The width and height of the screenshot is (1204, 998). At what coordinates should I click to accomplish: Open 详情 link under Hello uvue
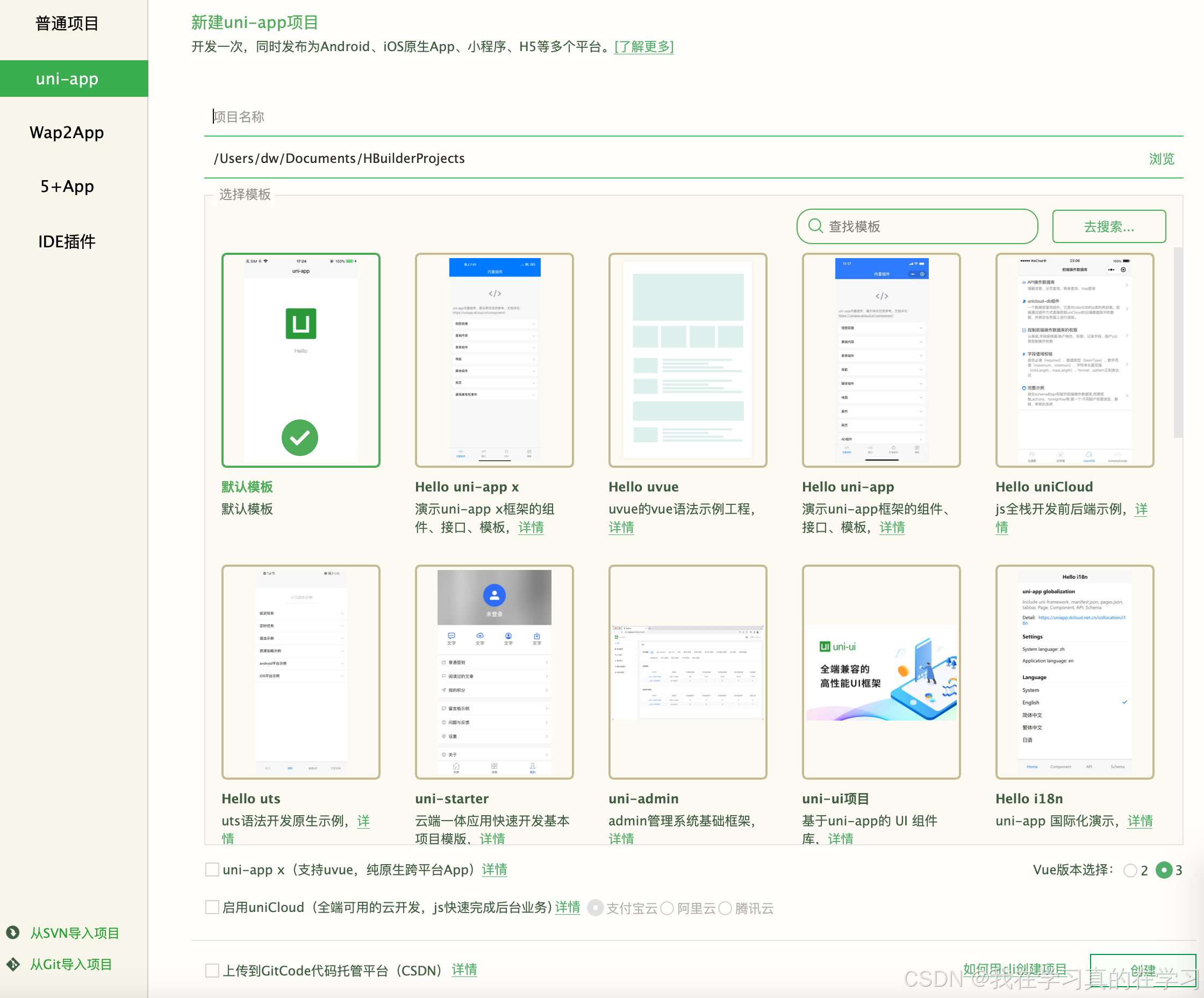621,527
